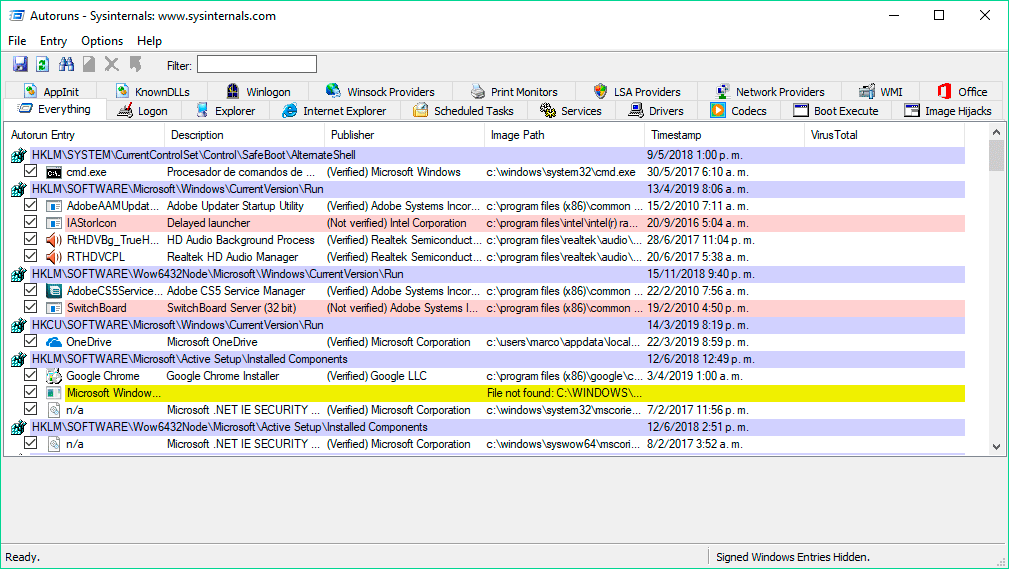Click the Find binoculars icon
Viewport: 1009px width, 569px height.
[x=66, y=64]
